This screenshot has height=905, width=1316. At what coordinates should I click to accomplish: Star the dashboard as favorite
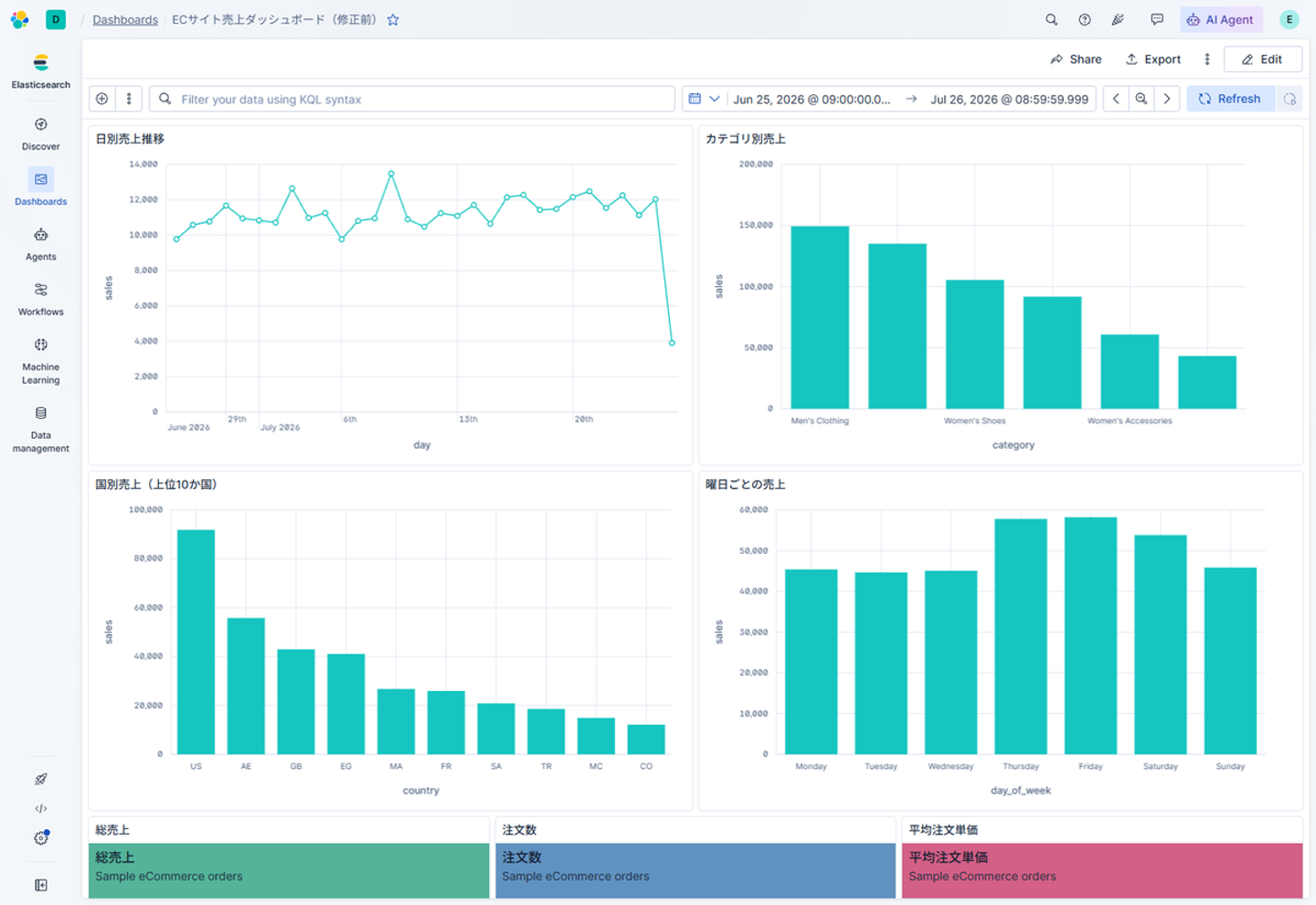[393, 19]
